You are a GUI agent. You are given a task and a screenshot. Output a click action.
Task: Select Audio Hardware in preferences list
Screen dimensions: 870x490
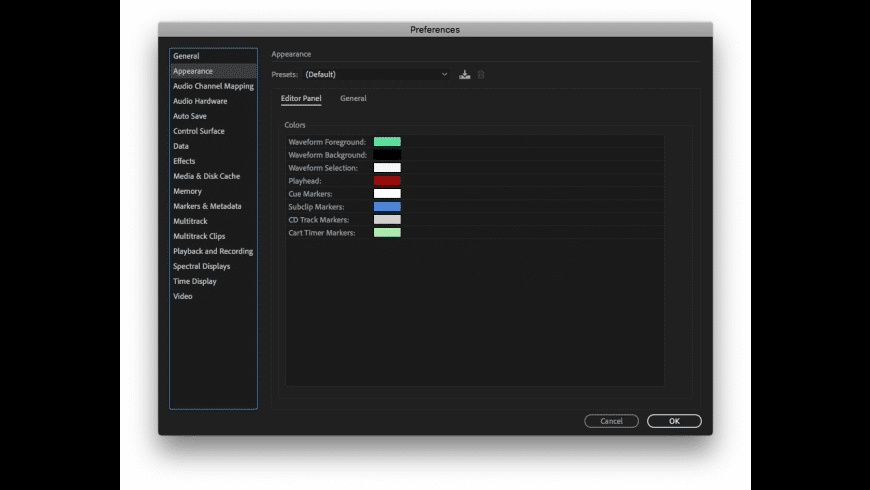(x=200, y=101)
